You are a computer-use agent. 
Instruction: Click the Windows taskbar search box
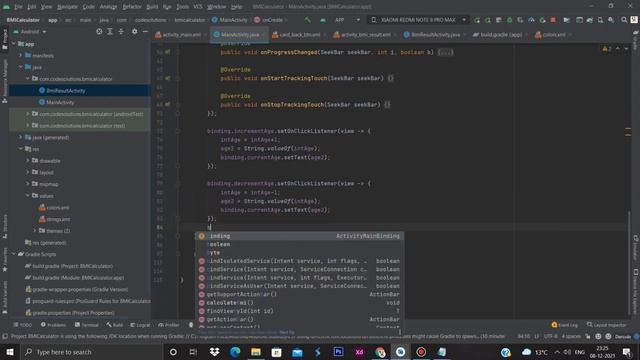[92, 352]
